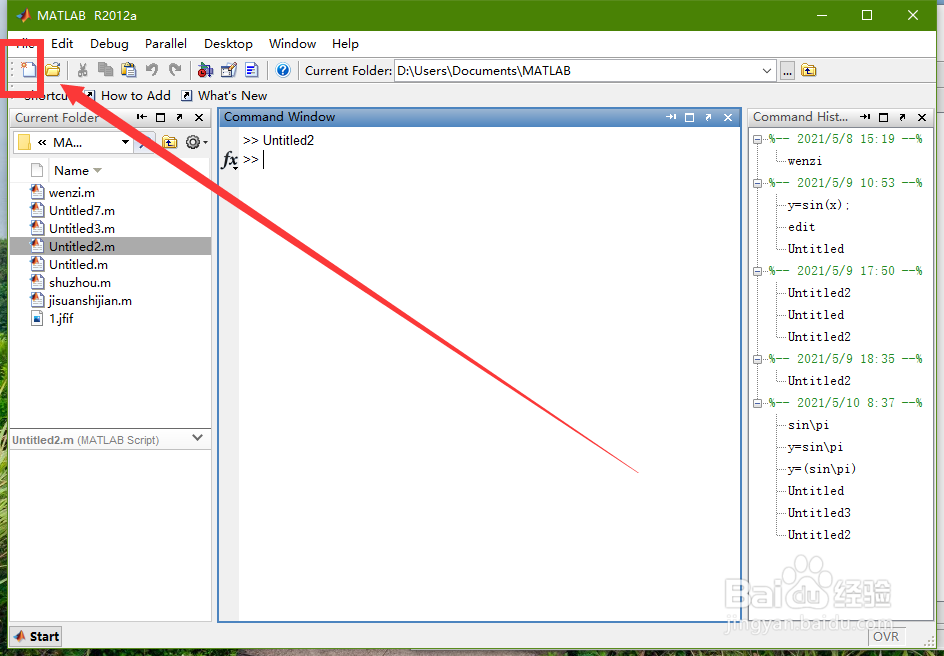The height and width of the screenshot is (656, 944).
Task: Collapse the 2021/5/9 18:35 history session
Action: 757,359
